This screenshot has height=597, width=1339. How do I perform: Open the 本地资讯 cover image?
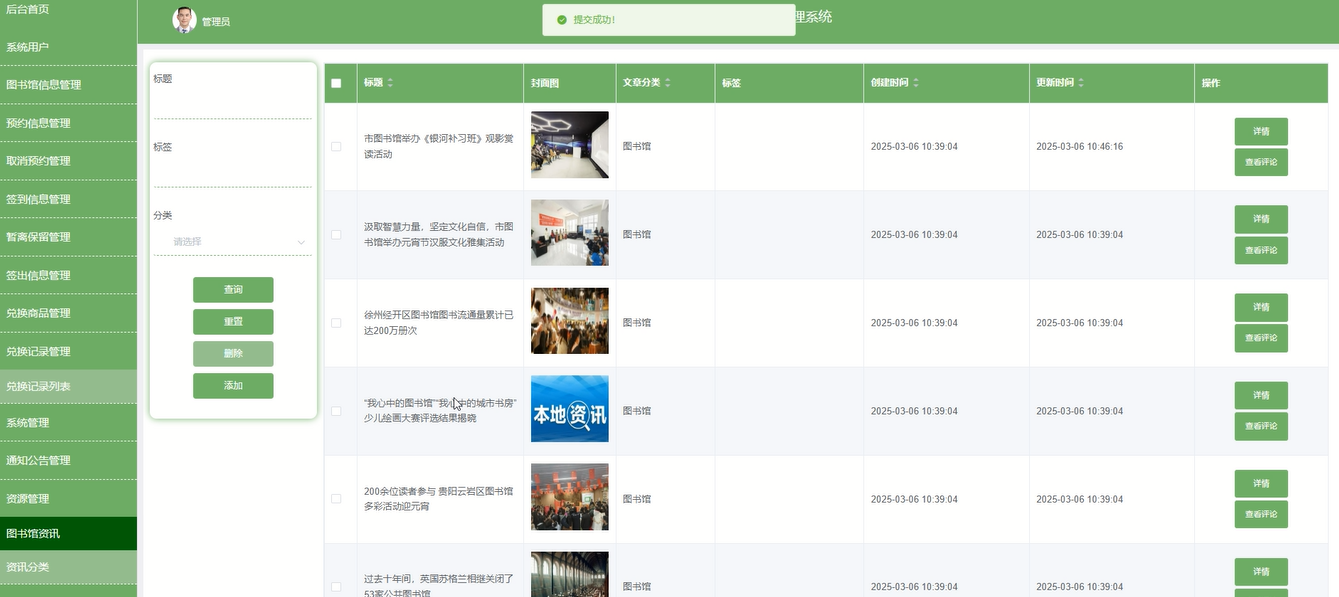tap(570, 409)
